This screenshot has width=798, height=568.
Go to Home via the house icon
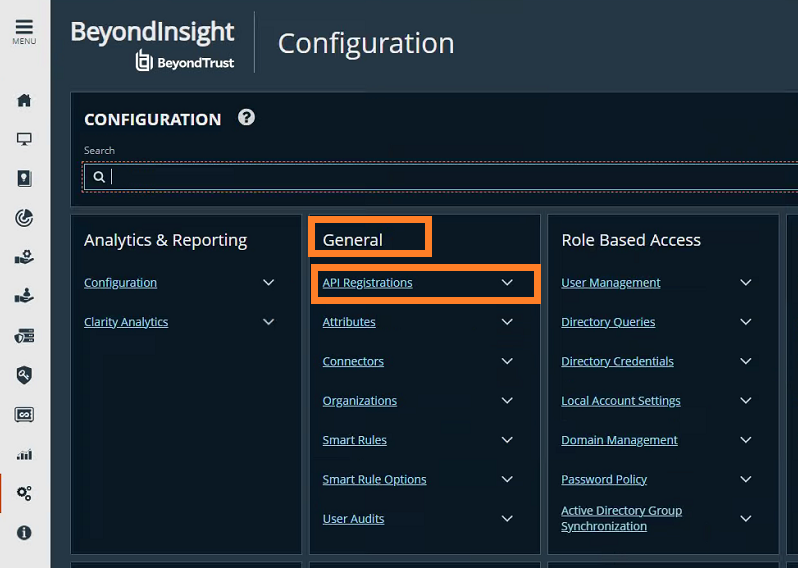click(x=24, y=100)
